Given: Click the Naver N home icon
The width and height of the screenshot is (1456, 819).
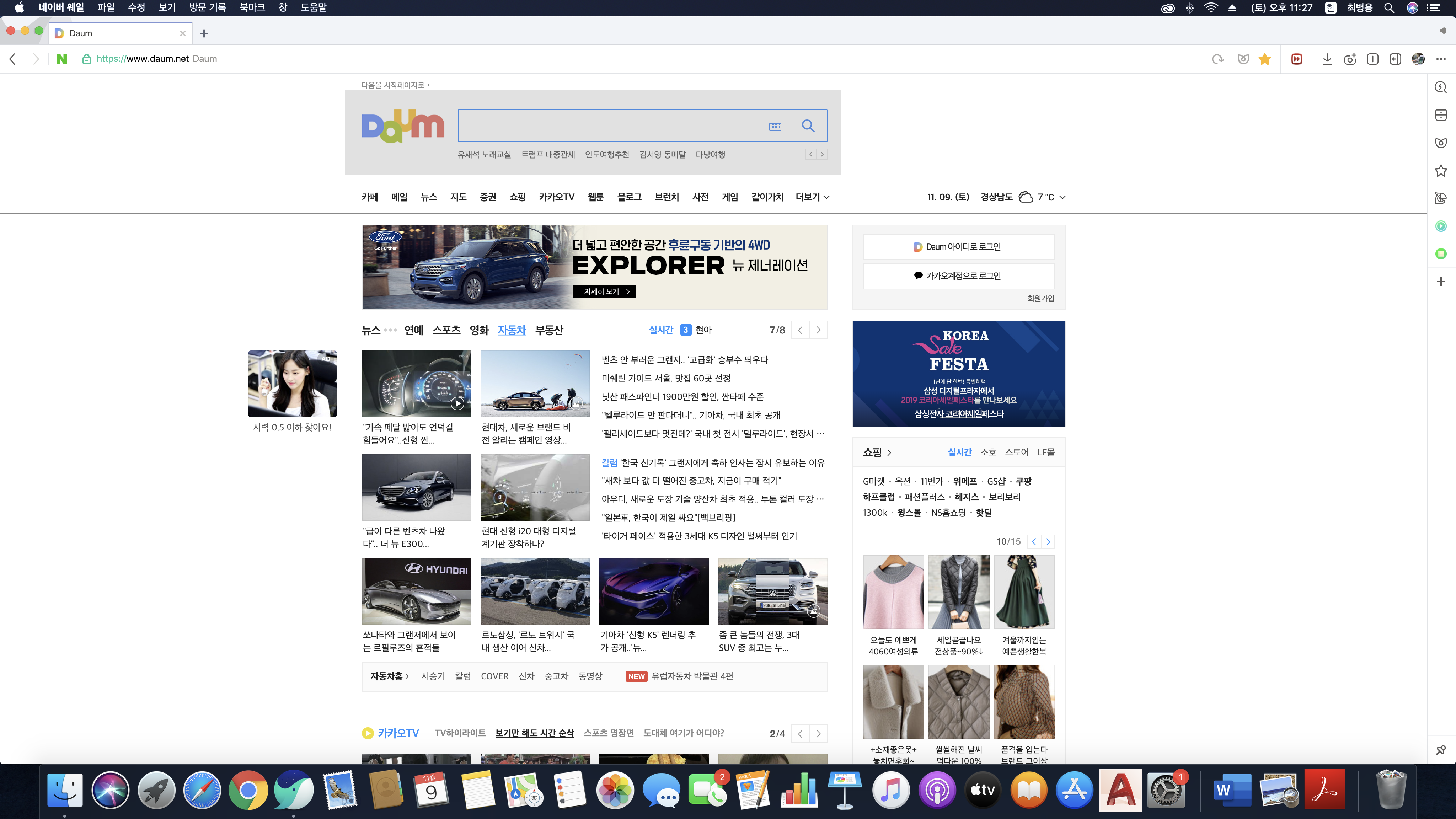Looking at the screenshot, I should click(x=61, y=59).
